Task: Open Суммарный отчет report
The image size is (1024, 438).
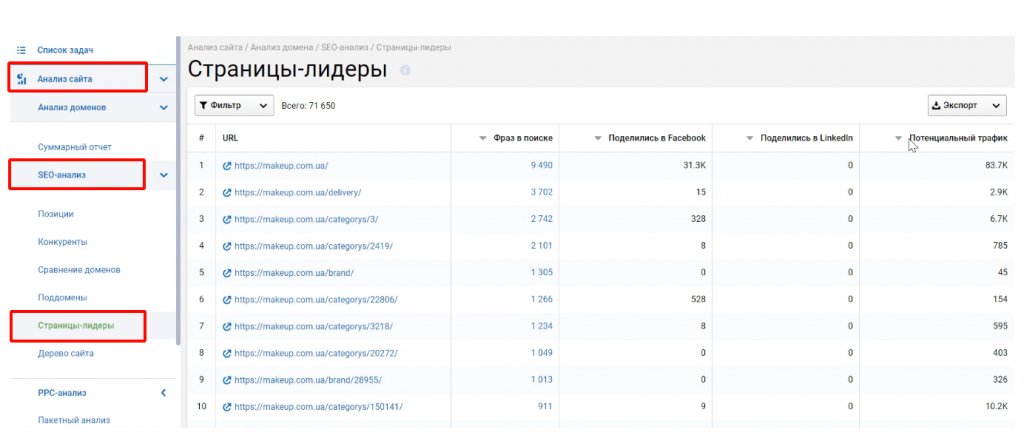Action: pos(74,147)
